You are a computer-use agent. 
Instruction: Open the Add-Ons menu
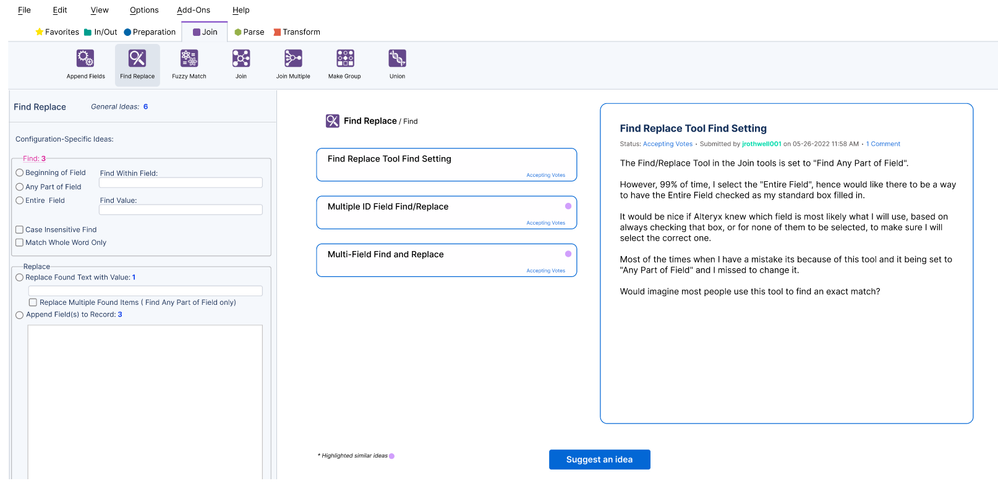(x=193, y=10)
